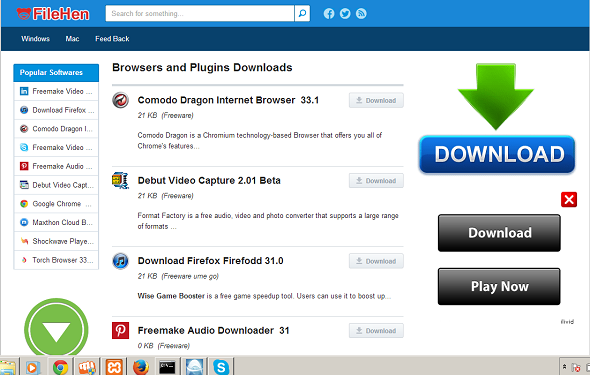Open the RSS feed icon
Image resolution: width=590 pixels, height=375 pixels.
point(361,14)
